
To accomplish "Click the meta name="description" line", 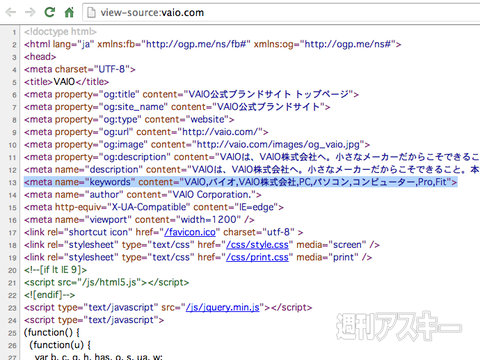I will (252, 169).
